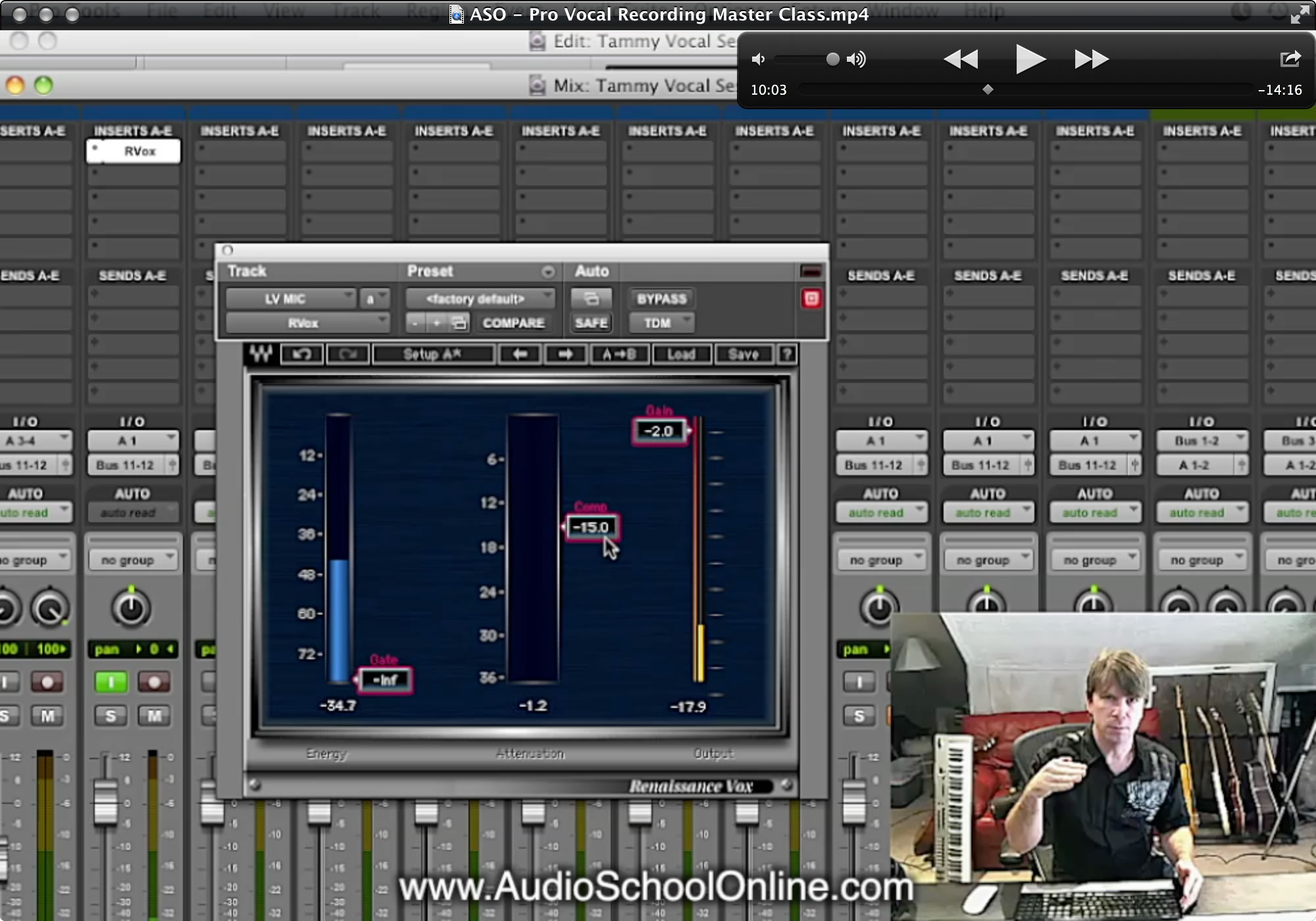Screen dimensions: 1316x921
Task: Select the Track menu in the menu bar
Action: [x=355, y=11]
